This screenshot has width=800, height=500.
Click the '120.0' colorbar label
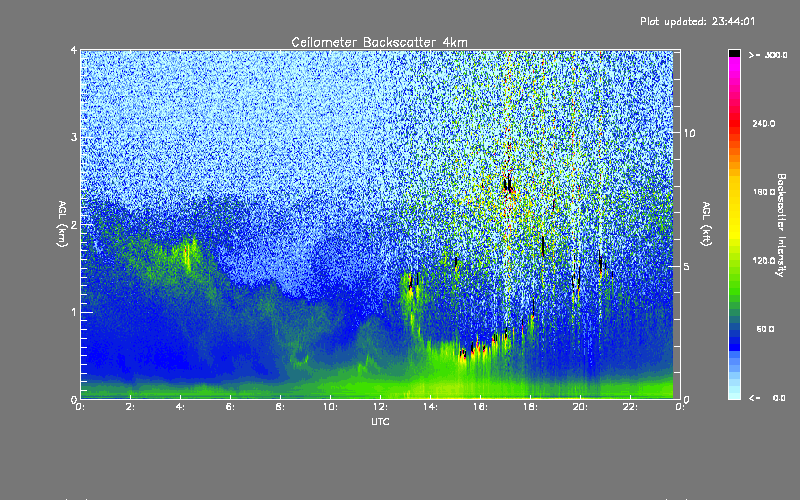[x=763, y=260]
